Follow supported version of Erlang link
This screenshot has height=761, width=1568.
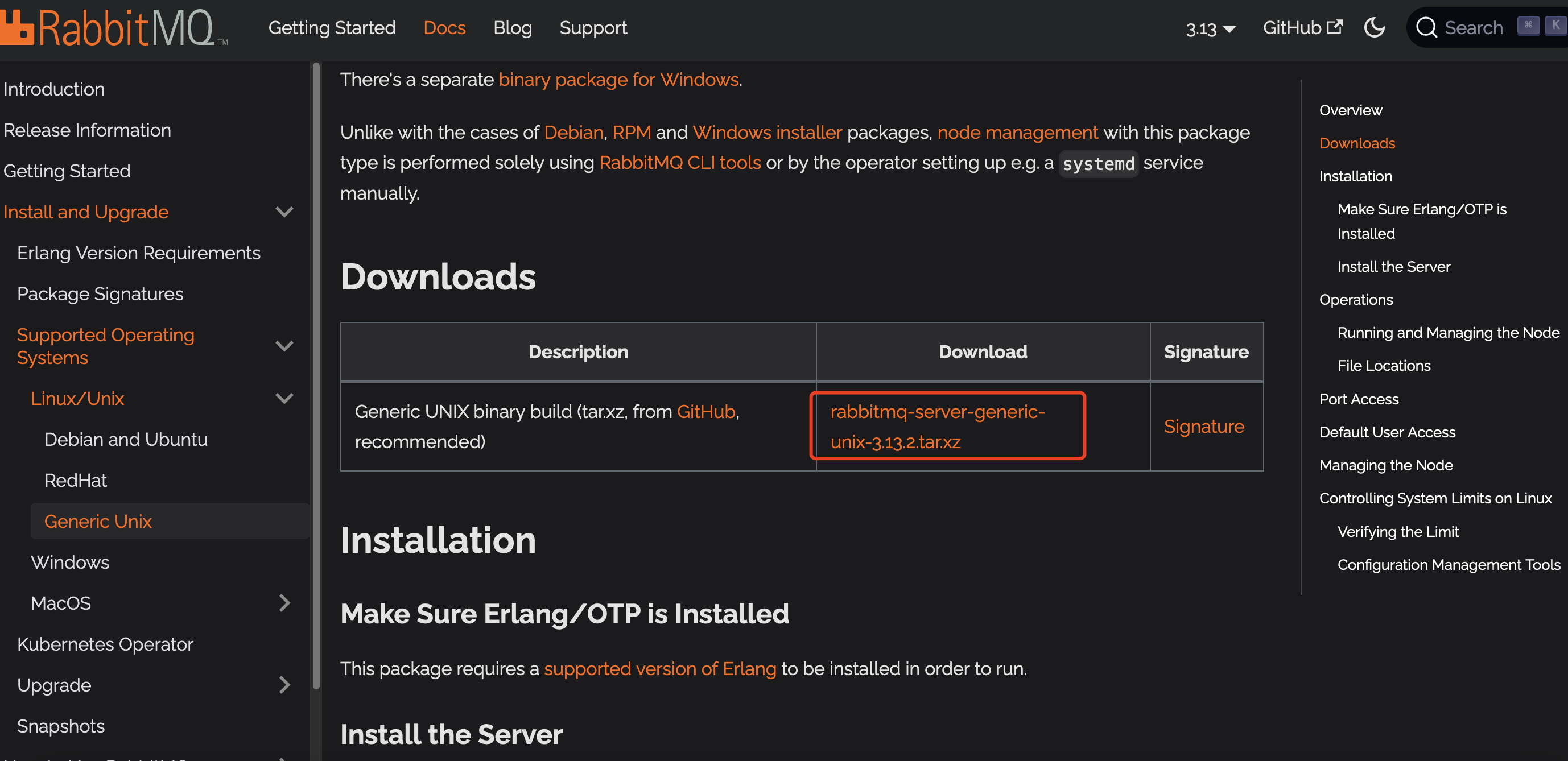(660, 669)
